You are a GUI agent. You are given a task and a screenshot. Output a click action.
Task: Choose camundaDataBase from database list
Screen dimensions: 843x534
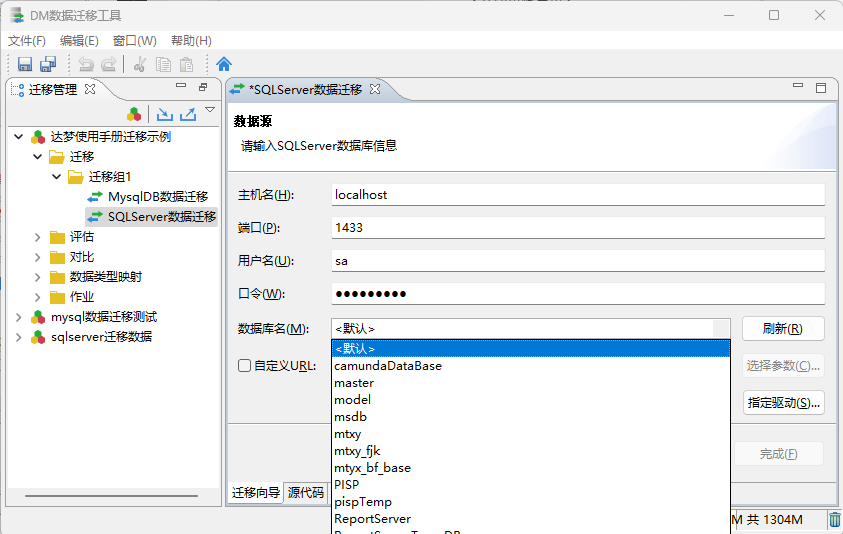click(x=531, y=366)
